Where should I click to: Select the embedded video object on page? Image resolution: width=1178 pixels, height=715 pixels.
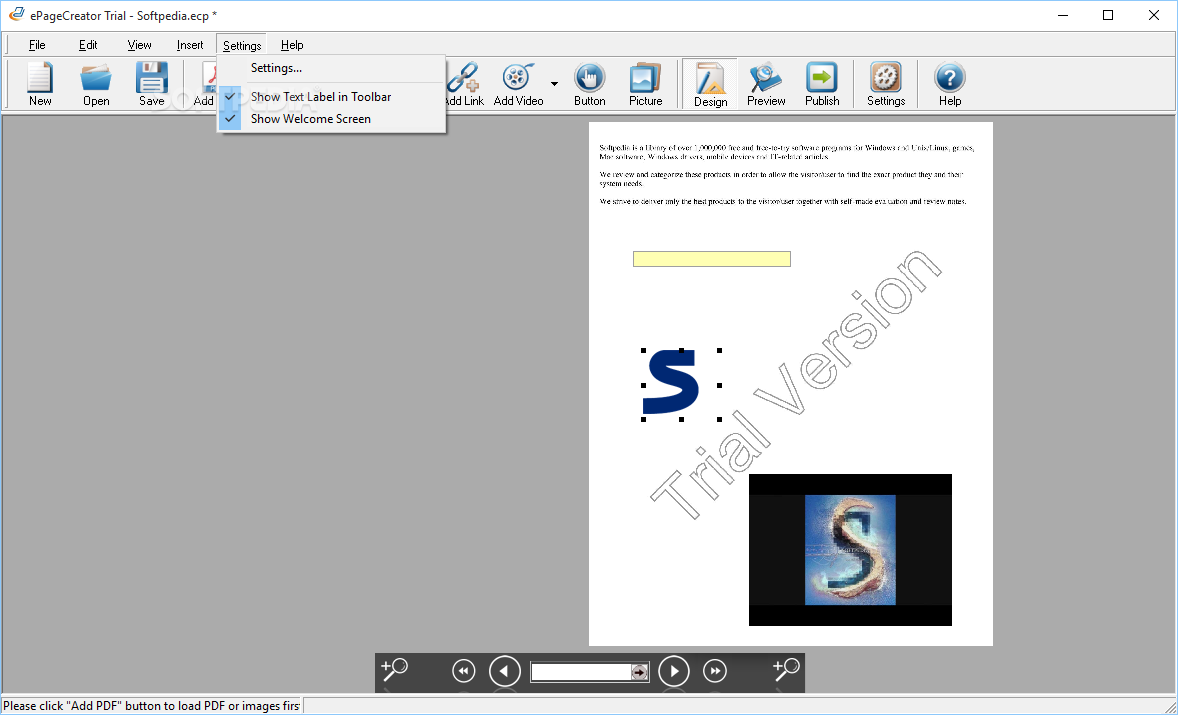tap(850, 550)
